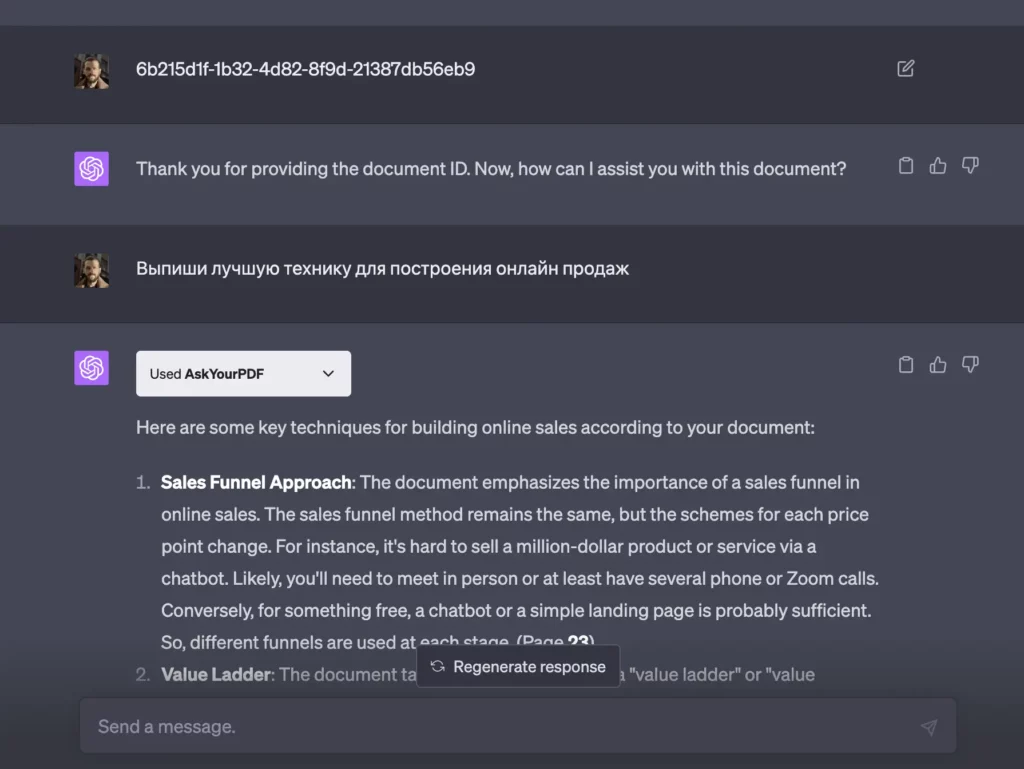1024x769 pixels.
Task: Click the user avatar beside the document ID
Action: [x=91, y=70]
